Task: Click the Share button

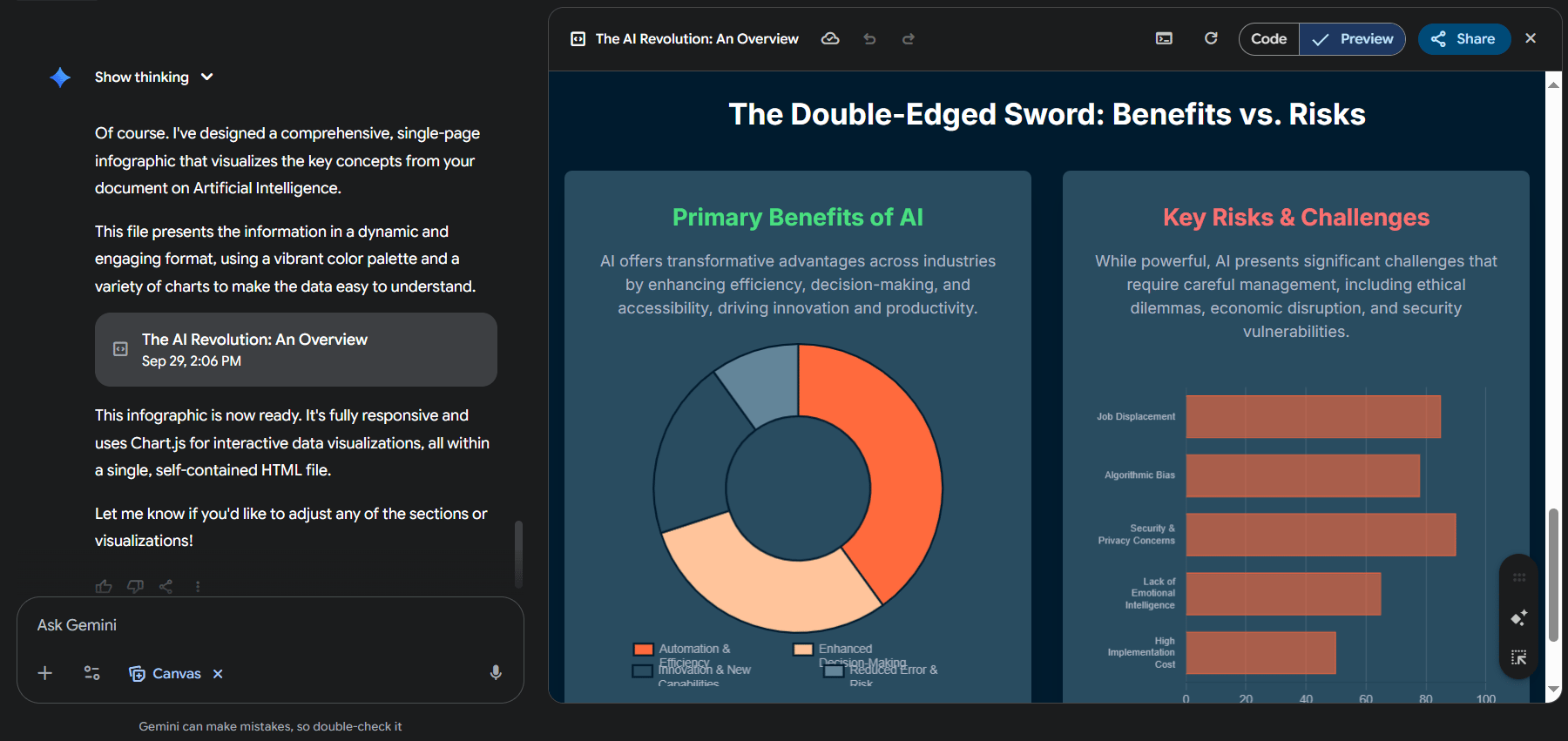Action: 1464,39
